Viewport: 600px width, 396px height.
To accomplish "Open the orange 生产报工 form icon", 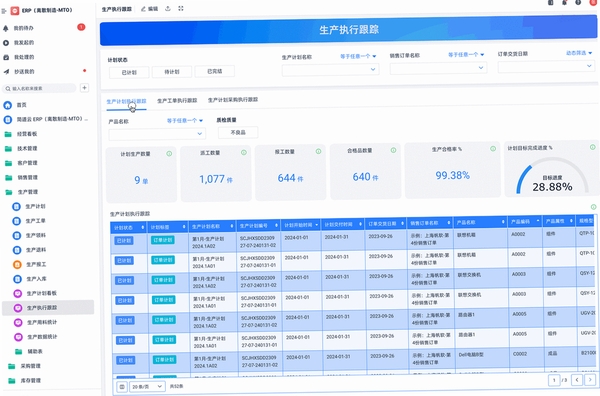I will (17, 264).
